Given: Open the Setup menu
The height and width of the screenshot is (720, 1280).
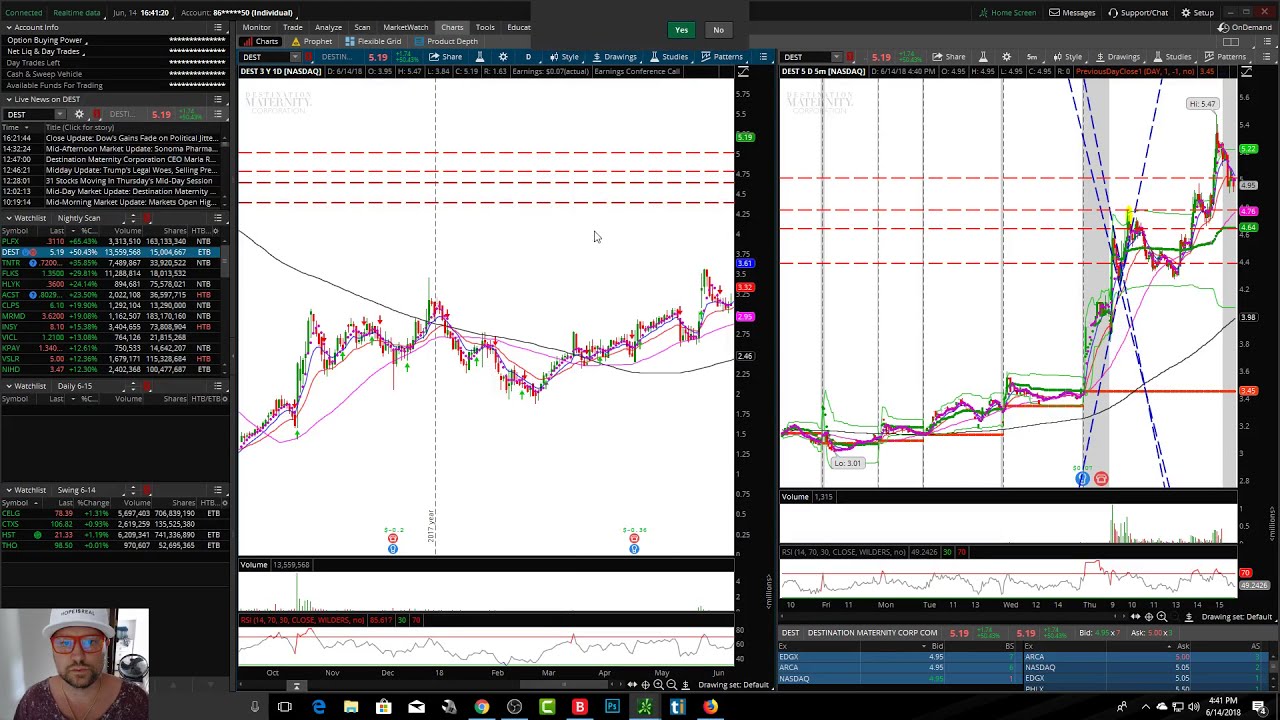Looking at the screenshot, I should point(1197,13).
